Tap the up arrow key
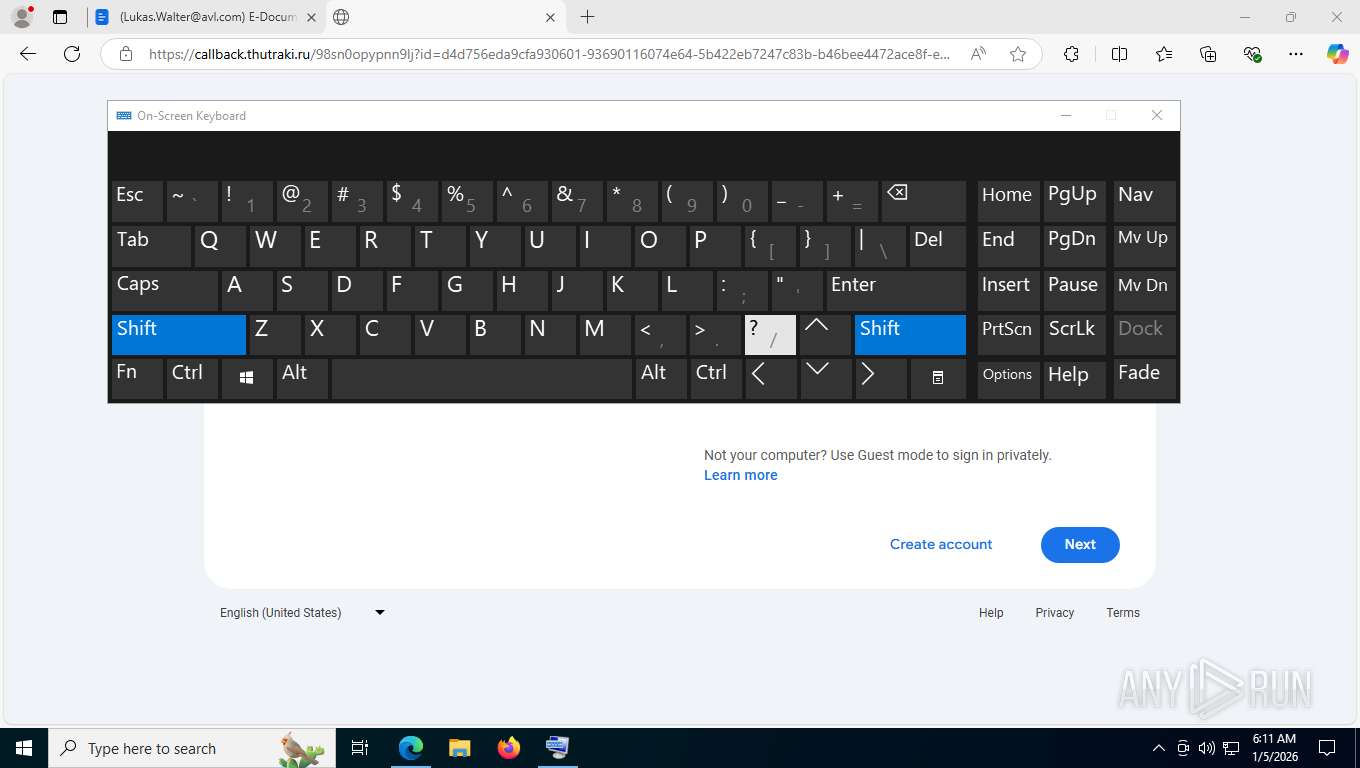 click(825, 334)
